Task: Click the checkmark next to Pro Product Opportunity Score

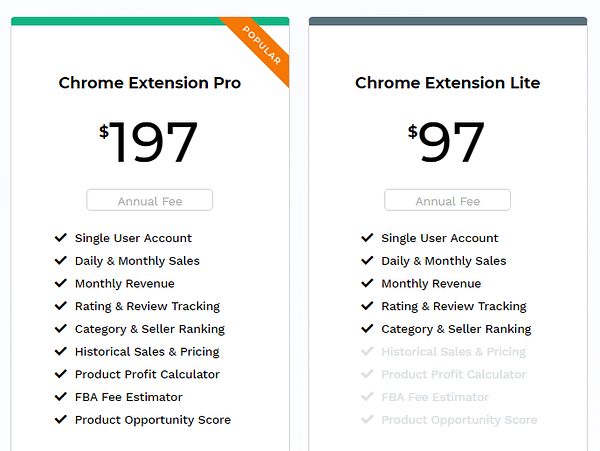Action: click(x=61, y=419)
